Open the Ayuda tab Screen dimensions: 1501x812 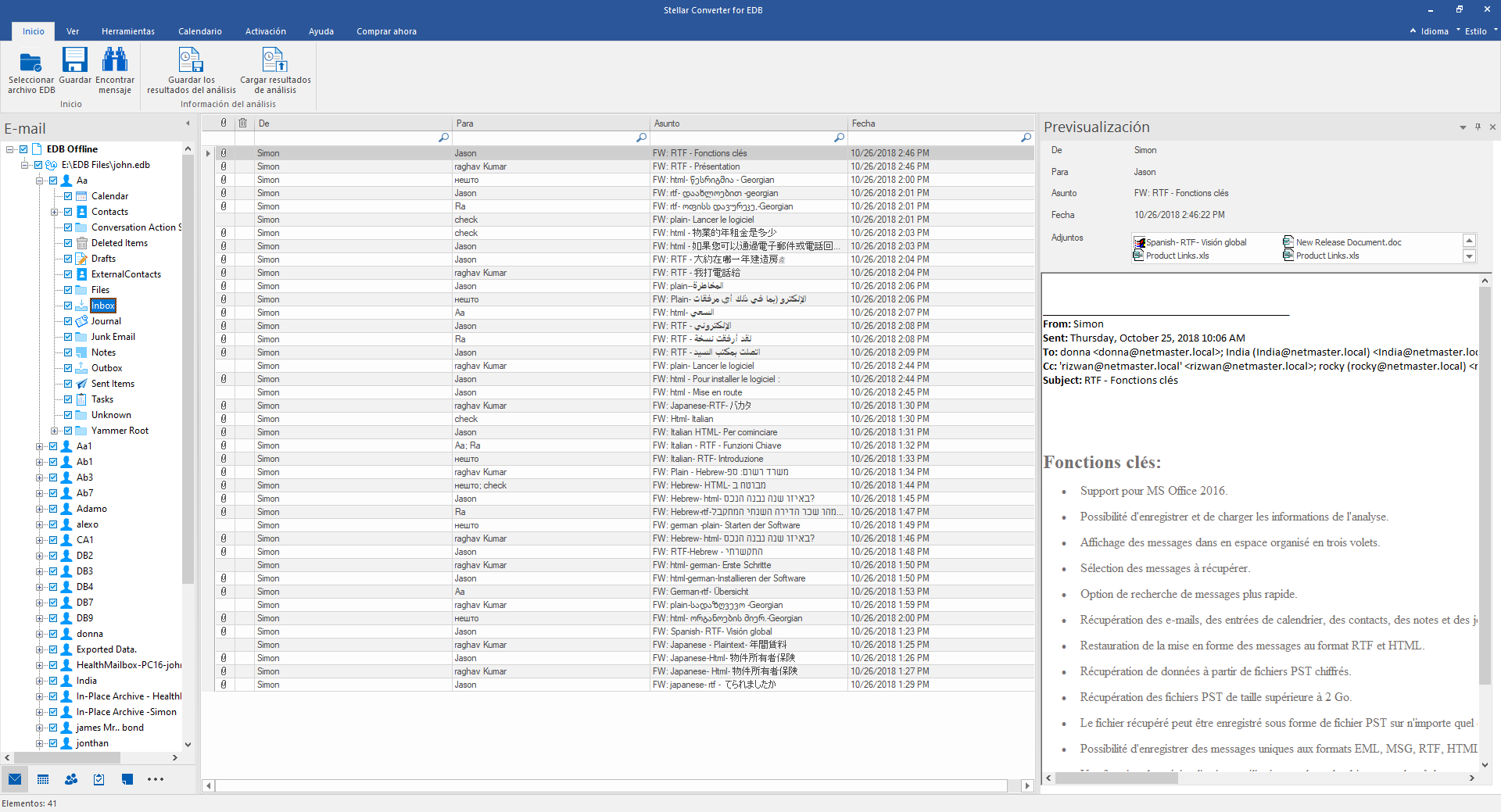tap(321, 31)
